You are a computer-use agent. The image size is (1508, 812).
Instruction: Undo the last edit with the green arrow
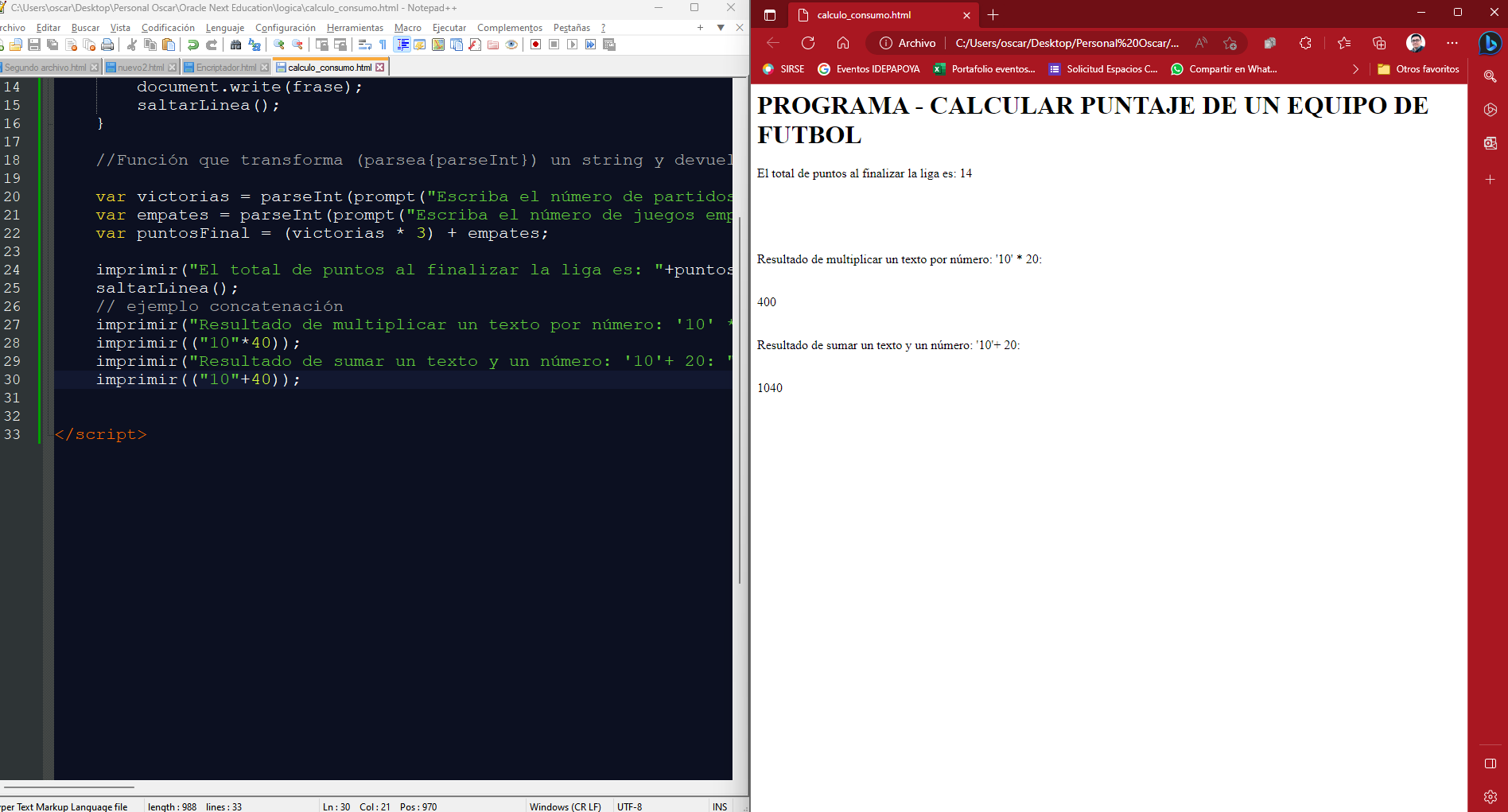click(x=193, y=45)
